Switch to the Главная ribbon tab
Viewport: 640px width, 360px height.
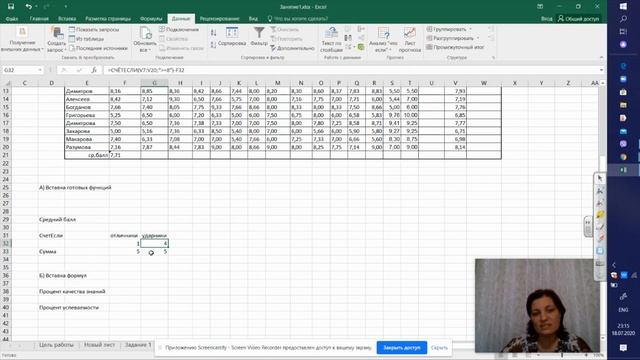(39, 19)
